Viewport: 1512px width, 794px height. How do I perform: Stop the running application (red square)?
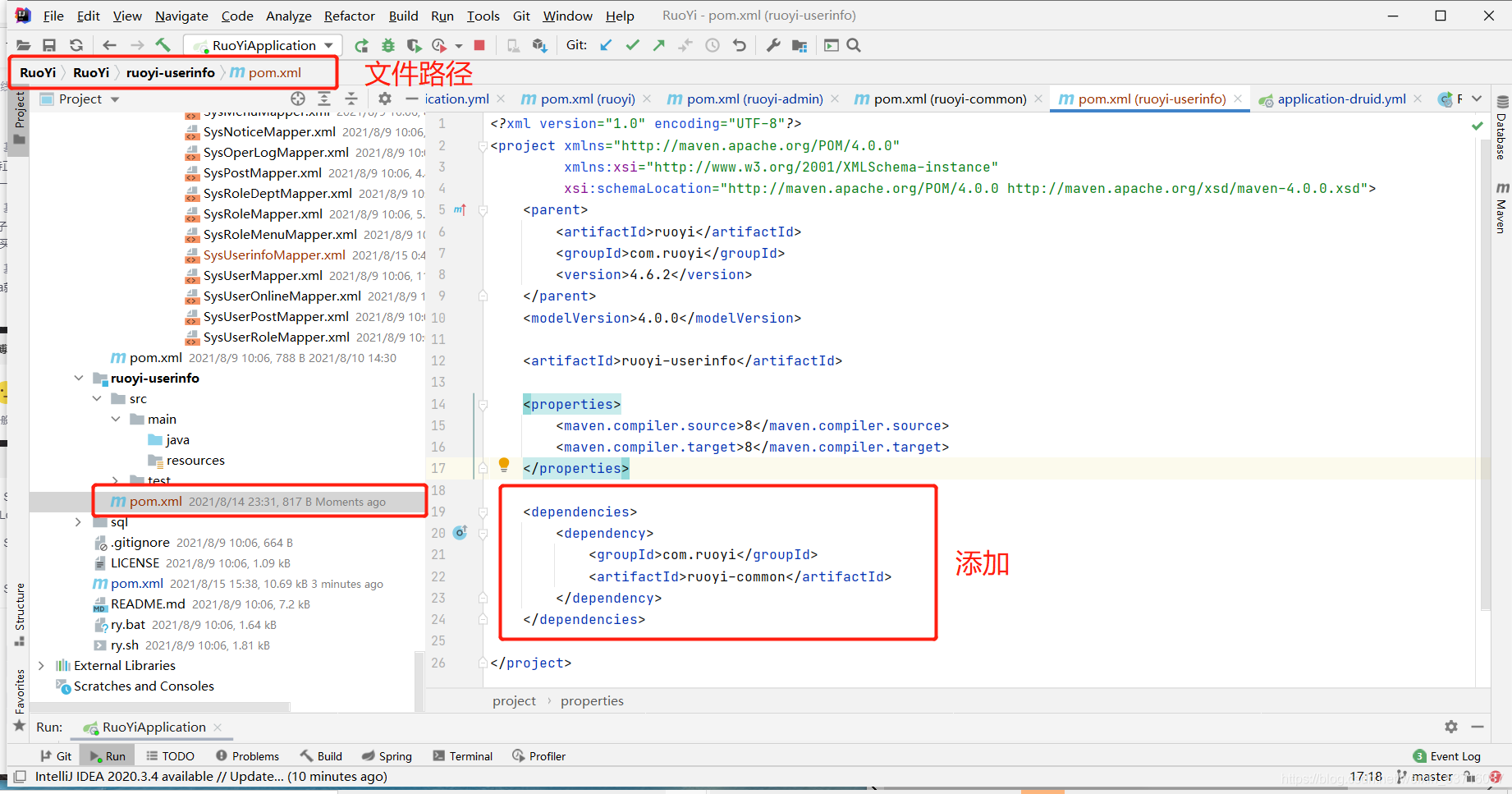(479, 45)
